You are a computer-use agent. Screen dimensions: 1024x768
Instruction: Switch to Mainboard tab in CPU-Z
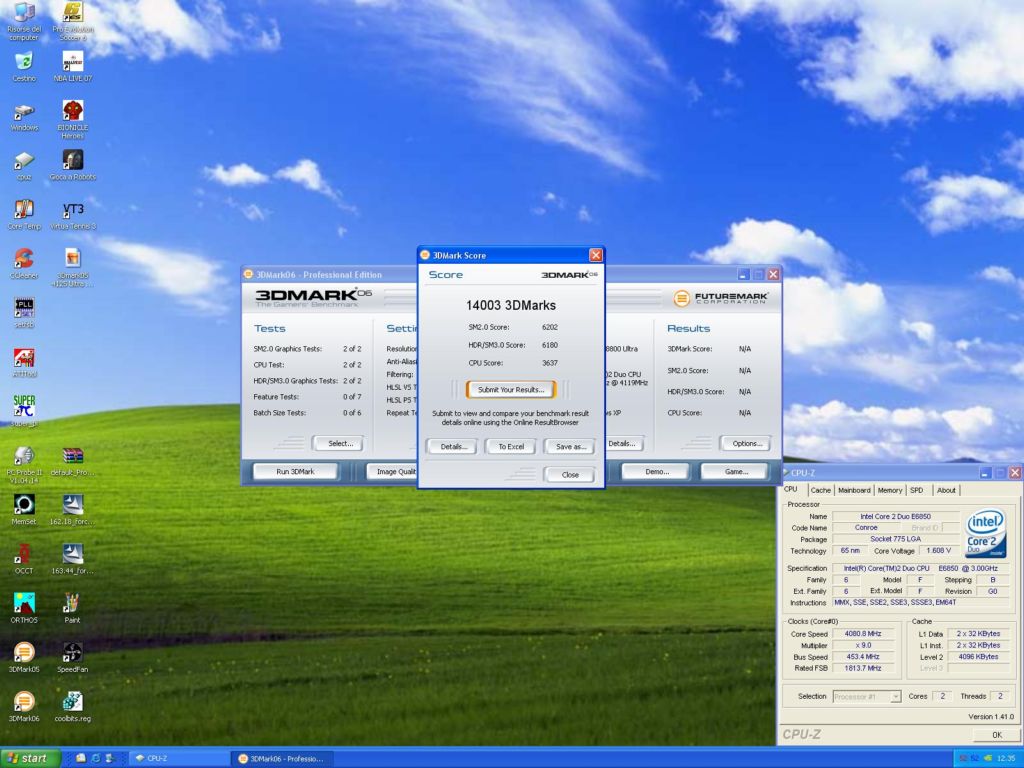854,490
